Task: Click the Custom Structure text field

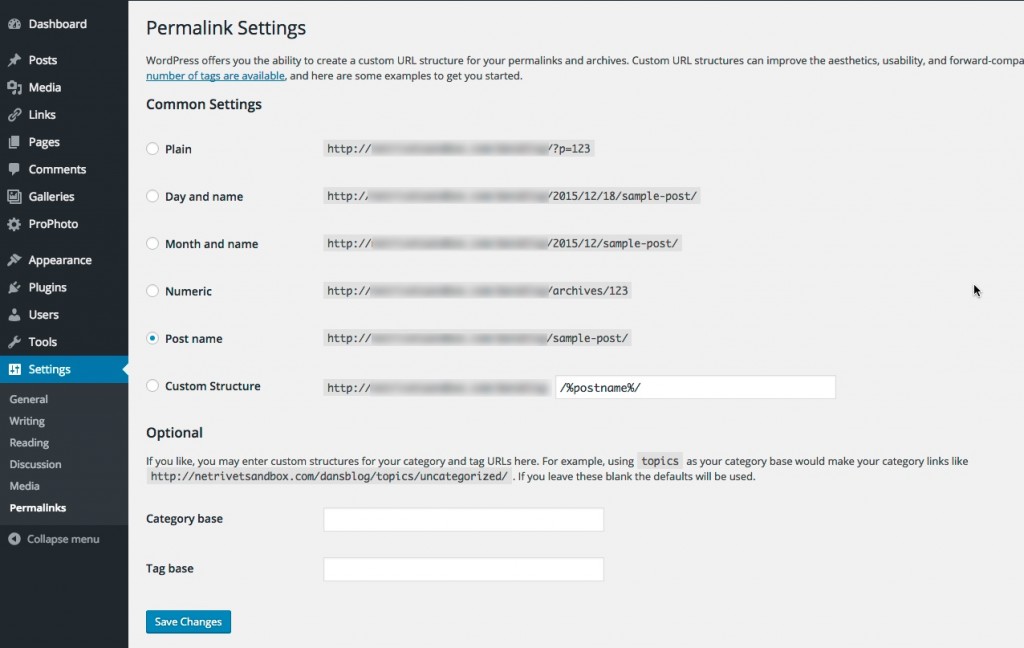Action: (696, 387)
